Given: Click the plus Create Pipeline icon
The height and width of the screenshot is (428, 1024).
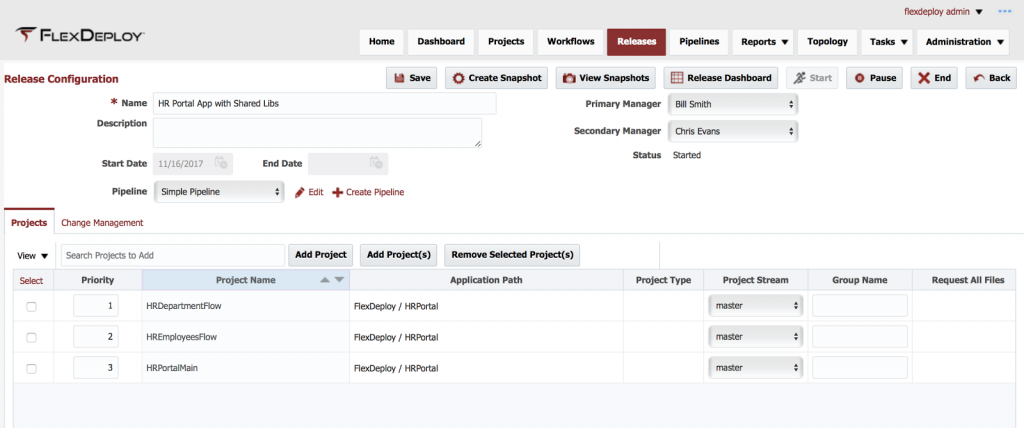Looking at the screenshot, I should click(338, 192).
